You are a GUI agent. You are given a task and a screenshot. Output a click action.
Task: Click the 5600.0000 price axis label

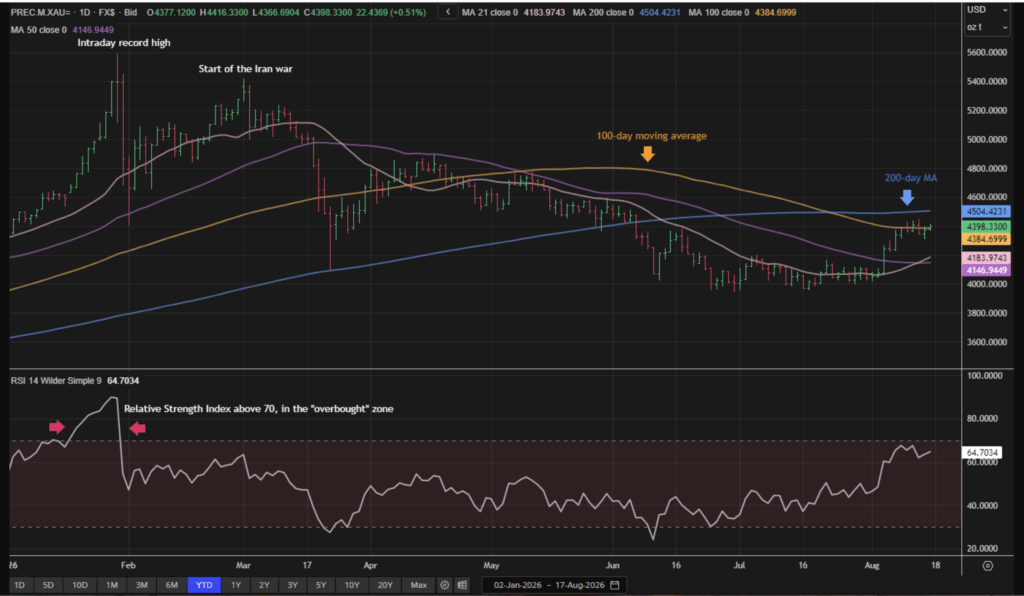(987, 52)
